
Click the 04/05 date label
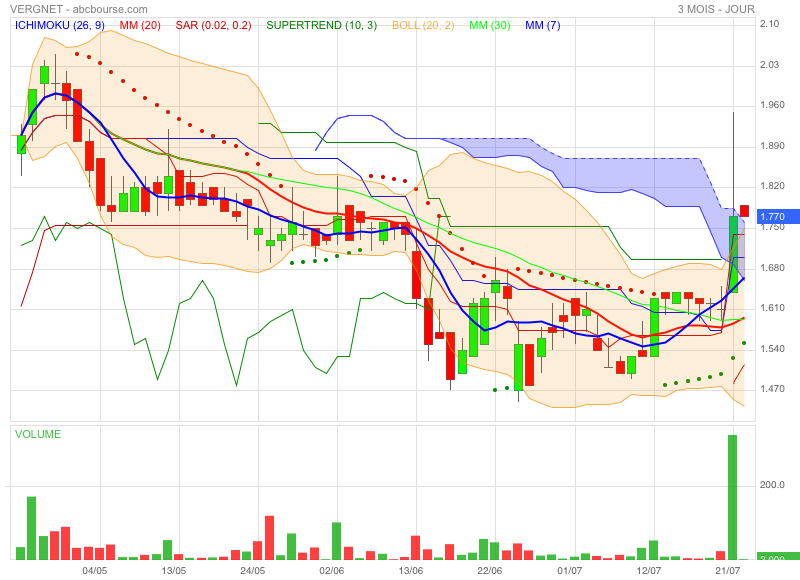[95, 570]
